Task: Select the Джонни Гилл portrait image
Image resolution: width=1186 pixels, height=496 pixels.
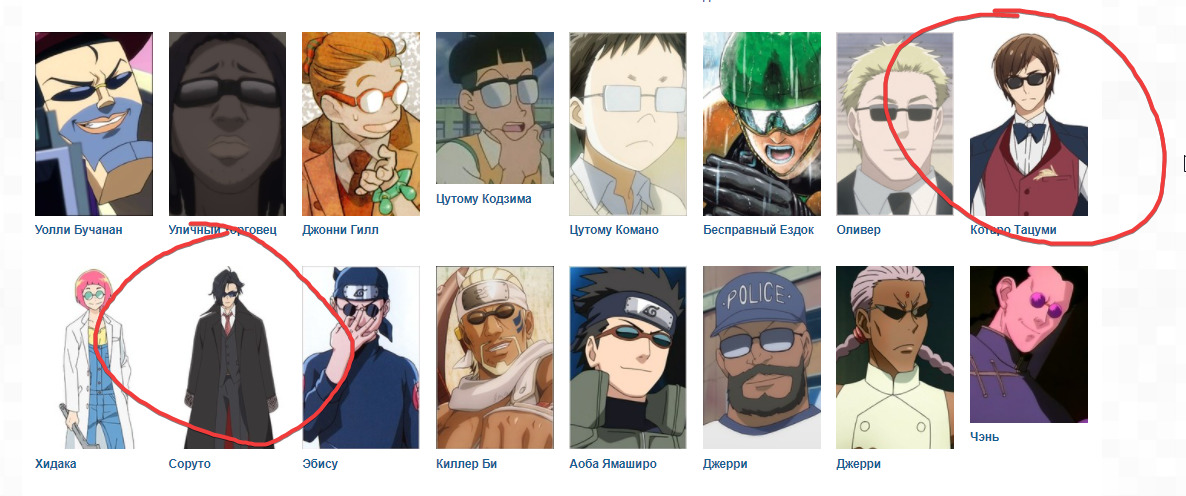Action: [x=361, y=124]
